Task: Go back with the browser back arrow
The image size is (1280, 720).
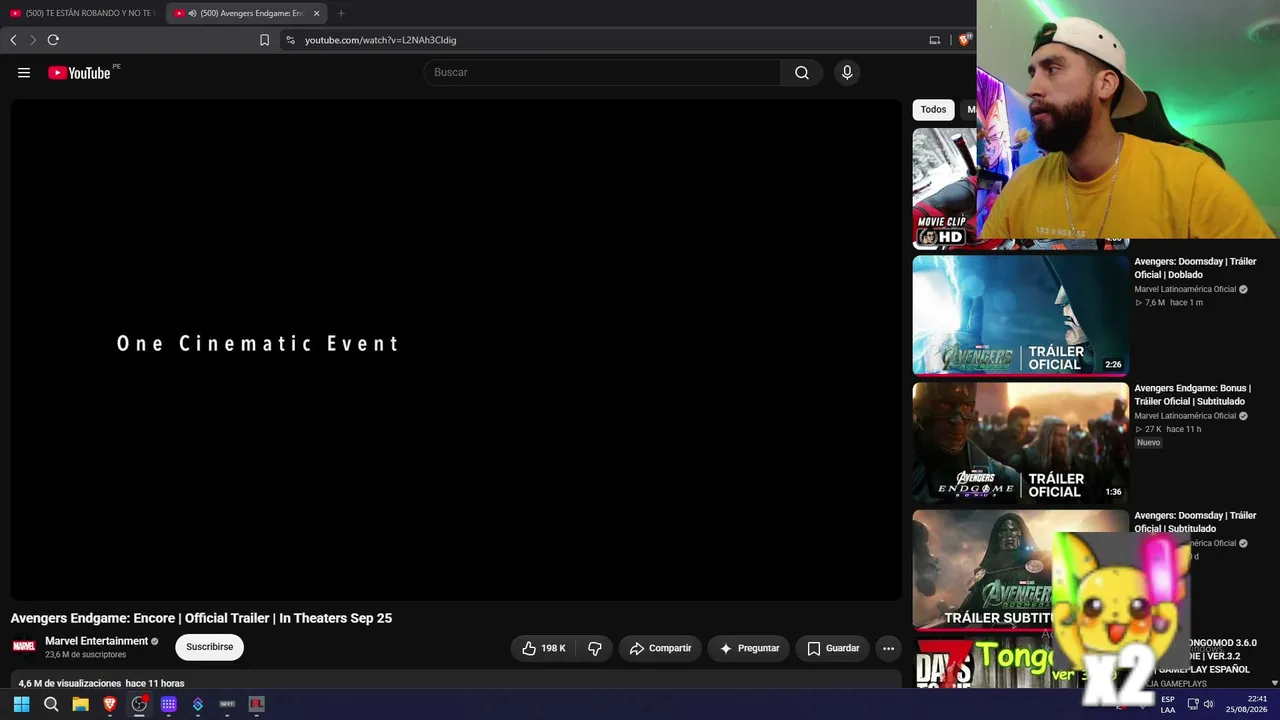Action: 13,40
